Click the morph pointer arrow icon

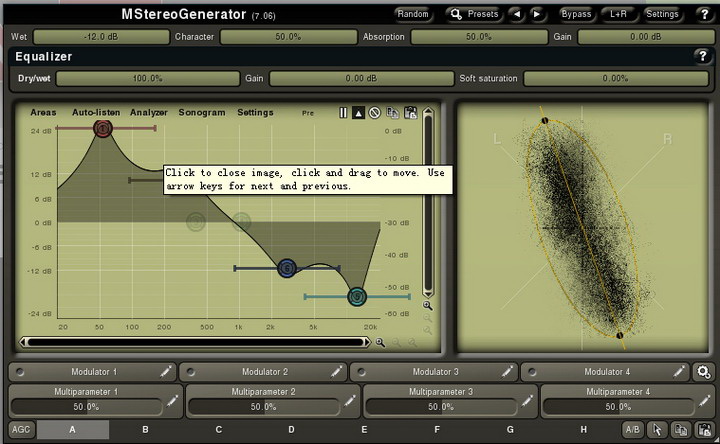point(657,430)
